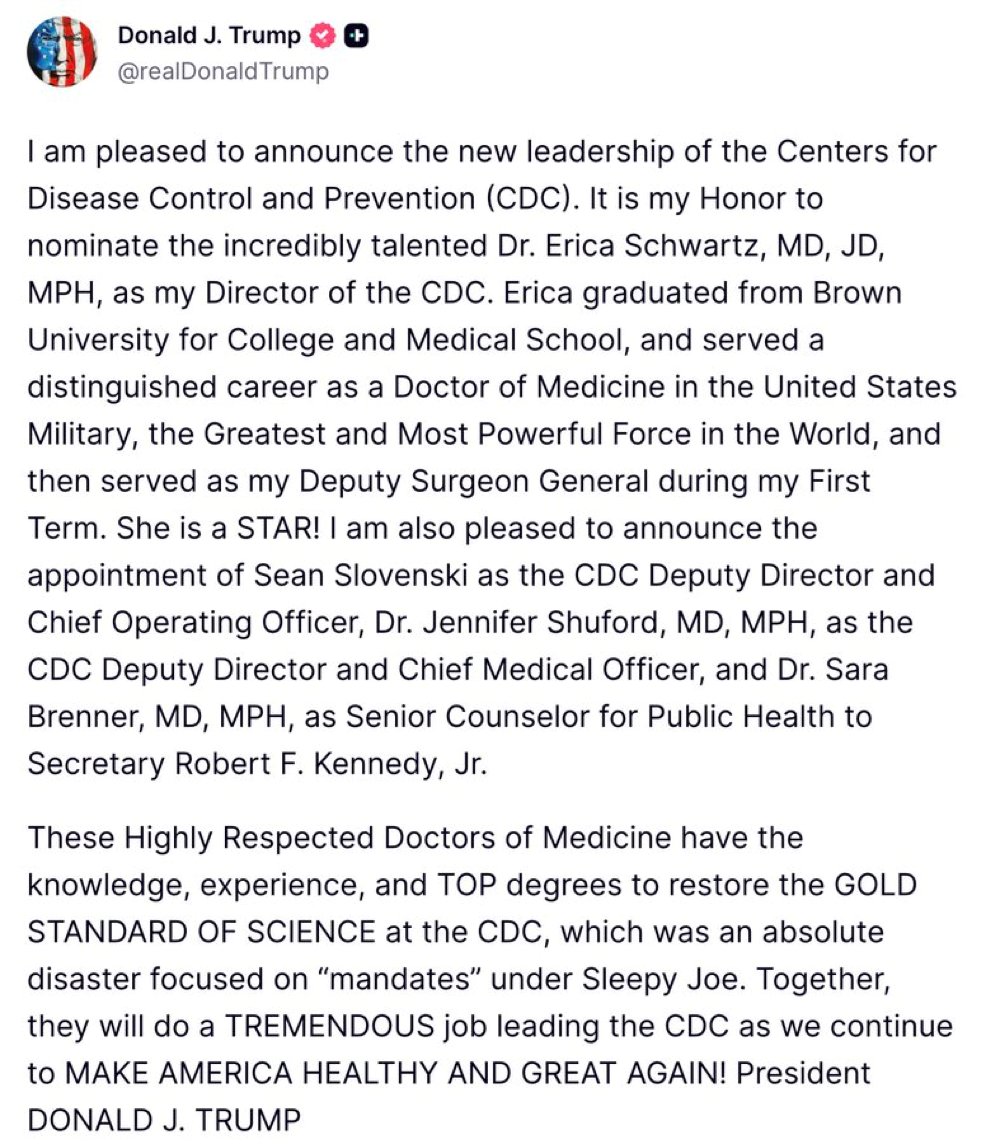Viewport: 987px width, 1144px height.
Task: Click closing signature 'DONALD J. TRUMP'
Action: point(164,1121)
